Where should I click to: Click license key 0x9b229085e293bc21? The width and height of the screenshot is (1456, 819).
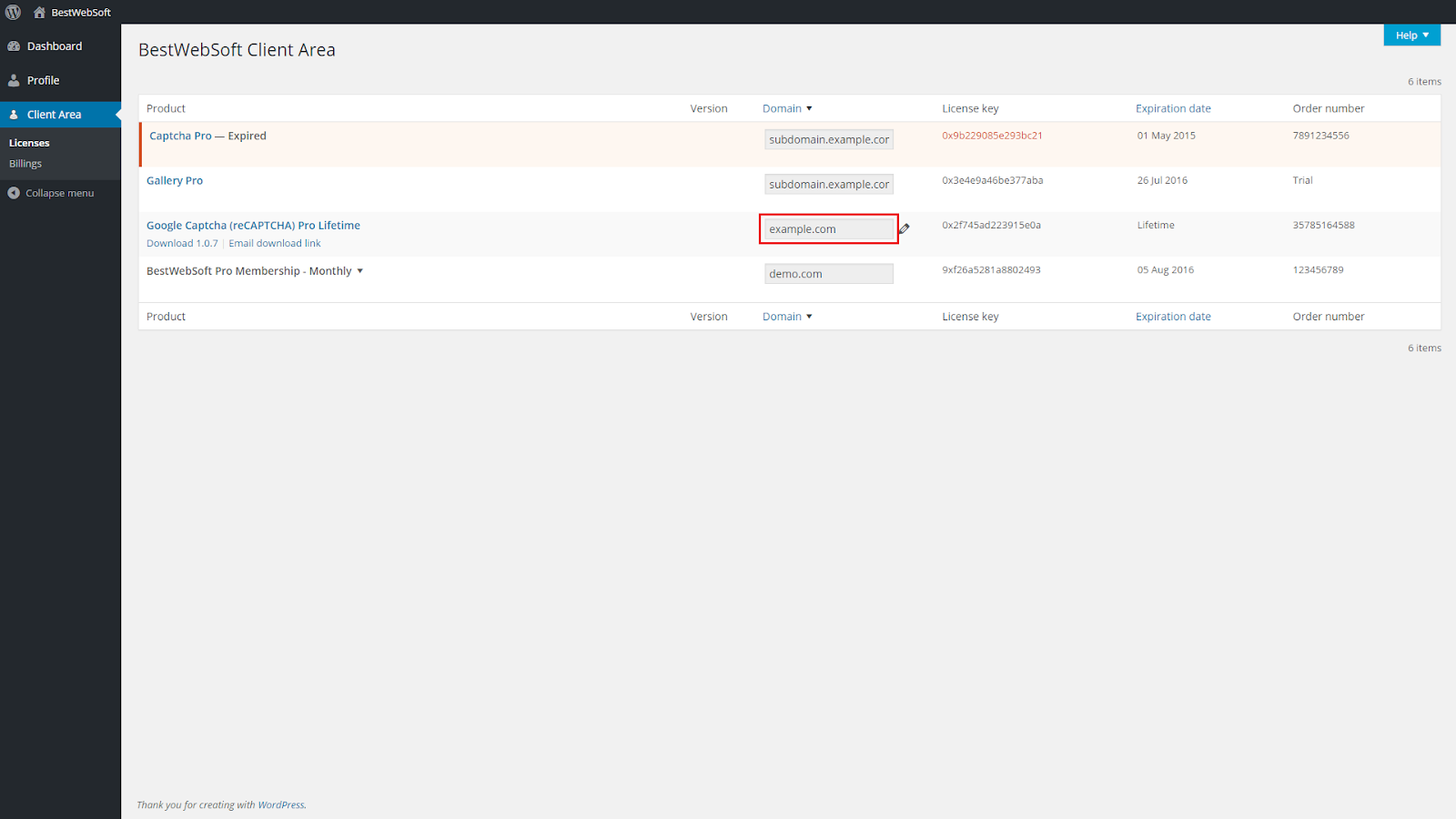992,136
